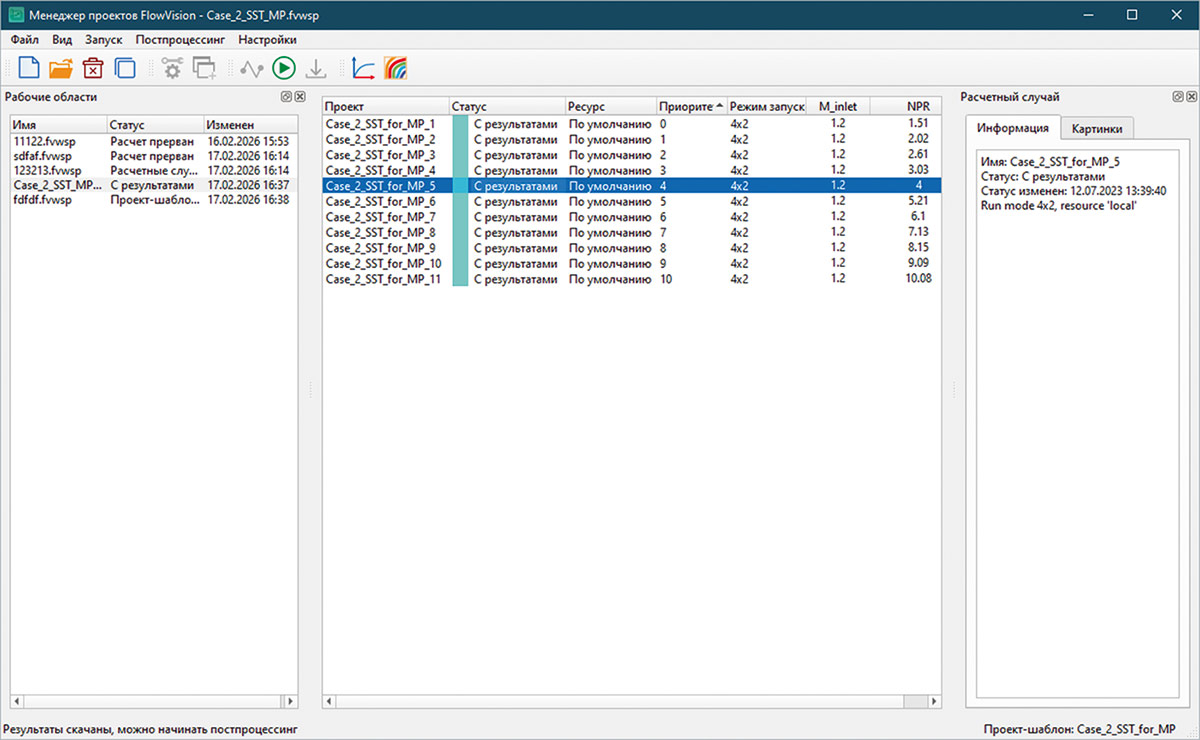The image size is (1200, 740).
Task: Float the Рабочие области panel
Action: coord(285,97)
